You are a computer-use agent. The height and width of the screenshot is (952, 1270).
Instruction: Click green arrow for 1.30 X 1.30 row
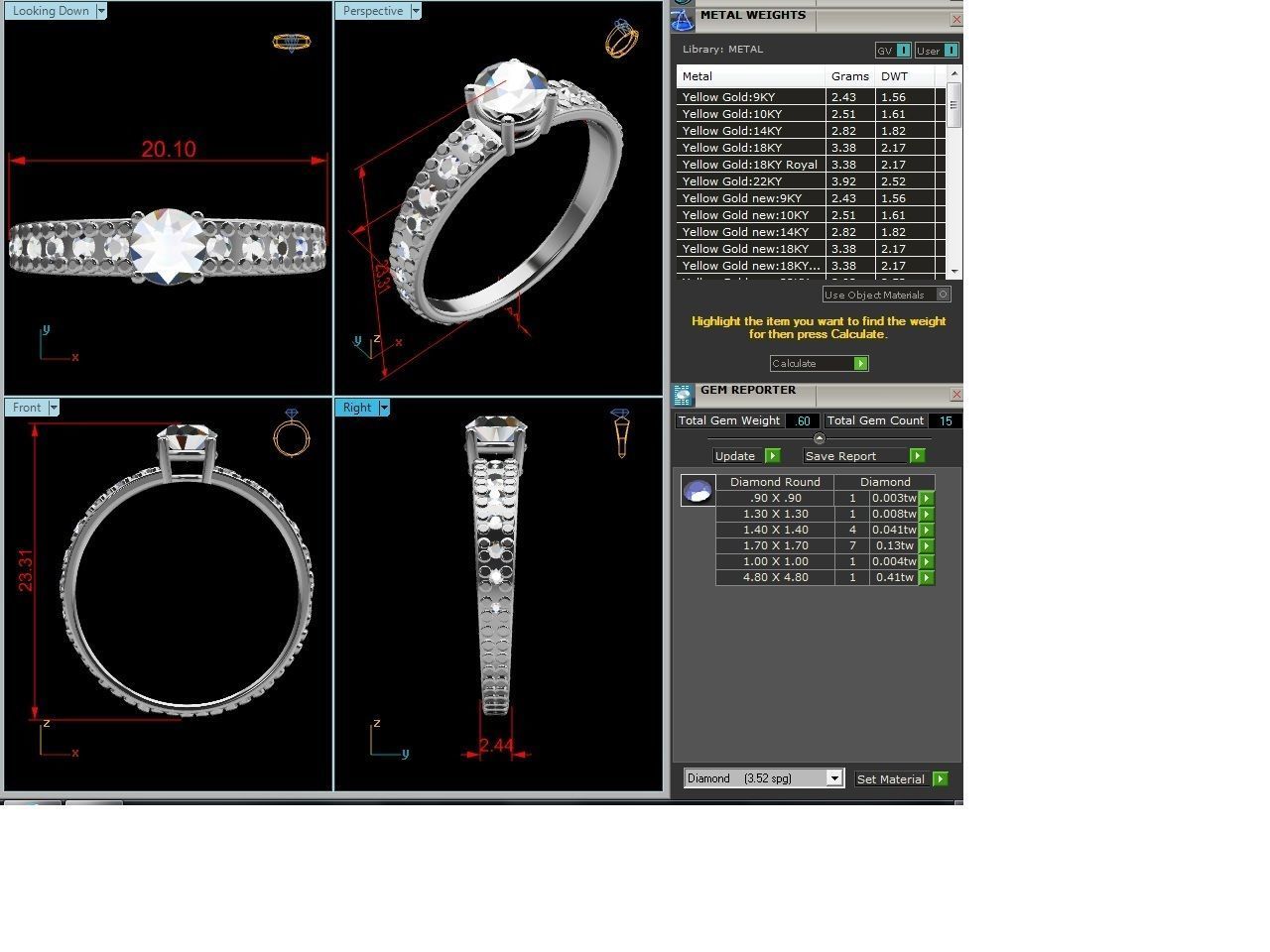[x=927, y=514]
